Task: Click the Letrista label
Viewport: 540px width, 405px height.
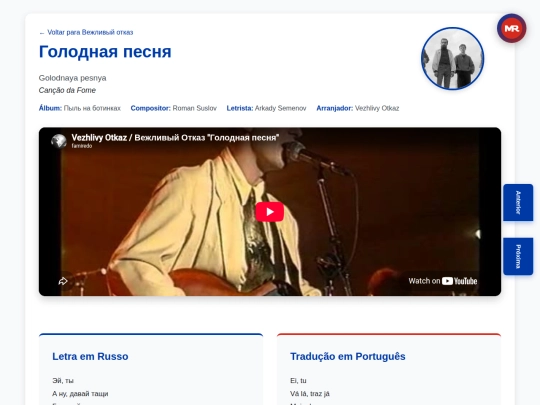Action: pos(240,108)
